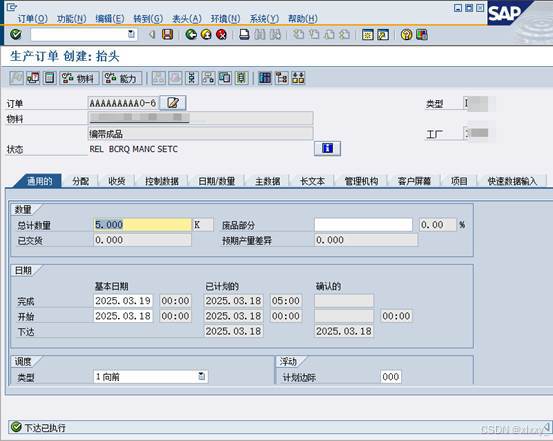553x441 pixels.
Task: Open the 环境(N) menu
Action: click(225, 18)
